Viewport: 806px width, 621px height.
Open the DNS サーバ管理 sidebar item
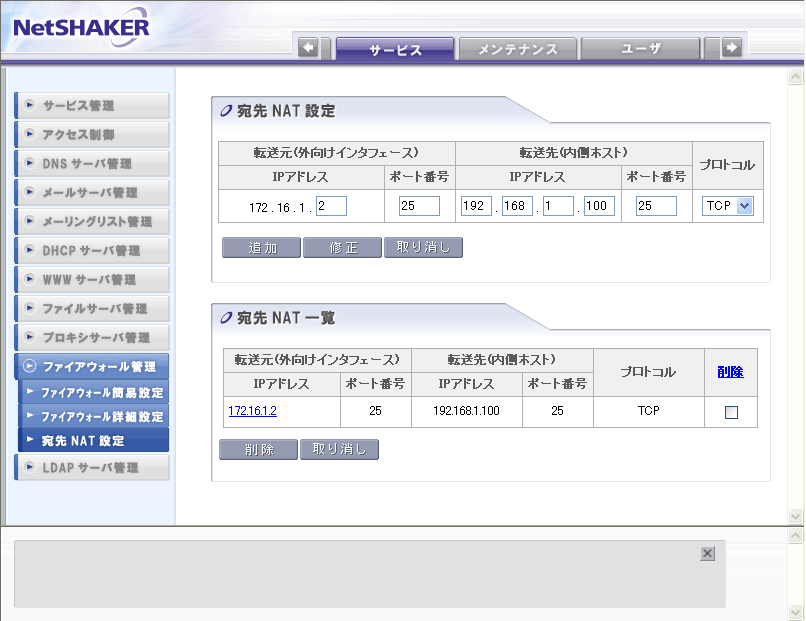click(x=92, y=164)
